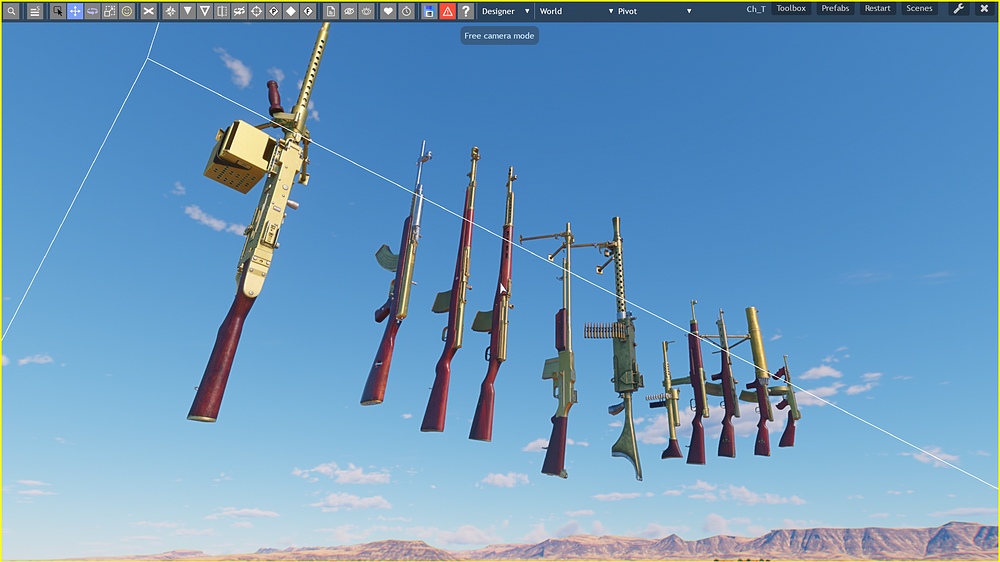Open the Designer mode dropdown
Image resolution: width=1000 pixels, height=562 pixels.
click(x=506, y=11)
